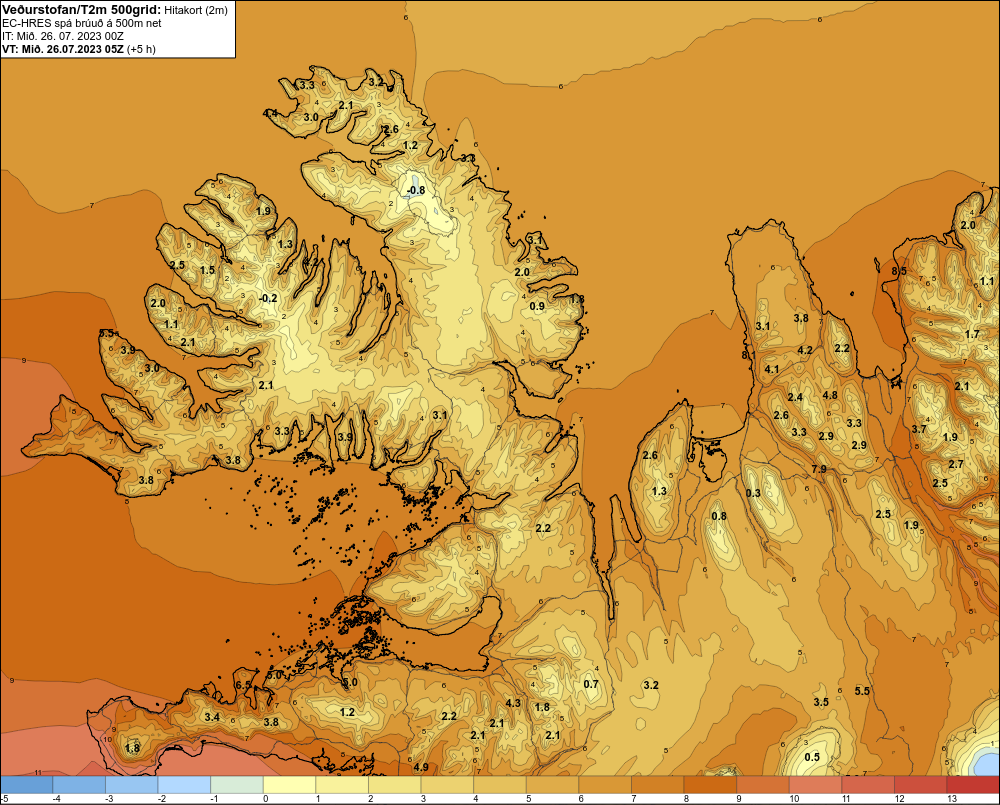Screen dimensions: 1000x805
Task: Click the pale yellow swatch between 0 and 1
Action: click(x=290, y=785)
